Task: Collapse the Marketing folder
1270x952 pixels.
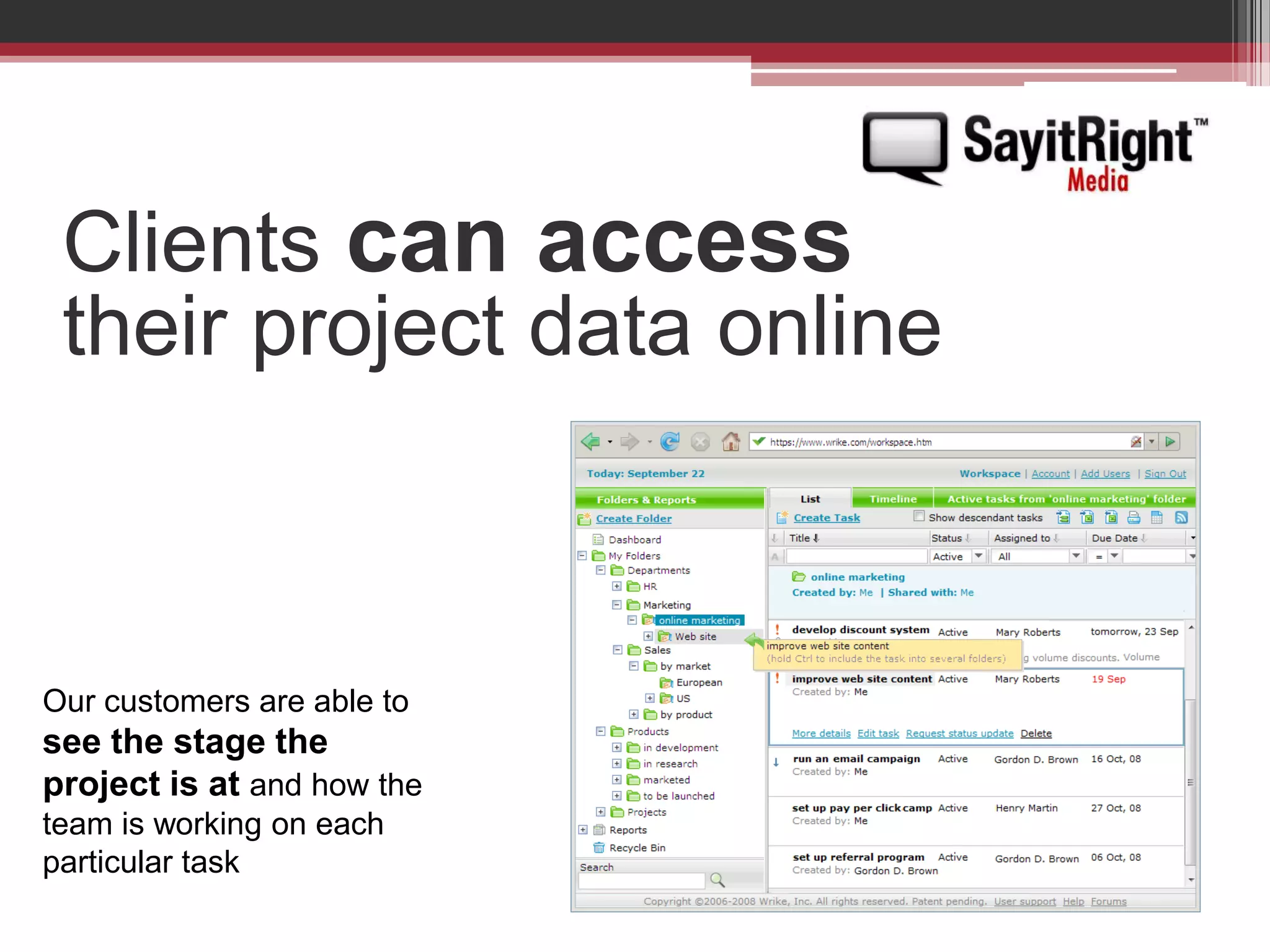Action: pos(617,604)
